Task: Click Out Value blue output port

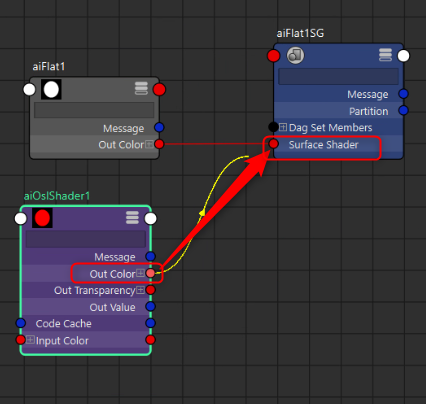Action: tap(150, 306)
